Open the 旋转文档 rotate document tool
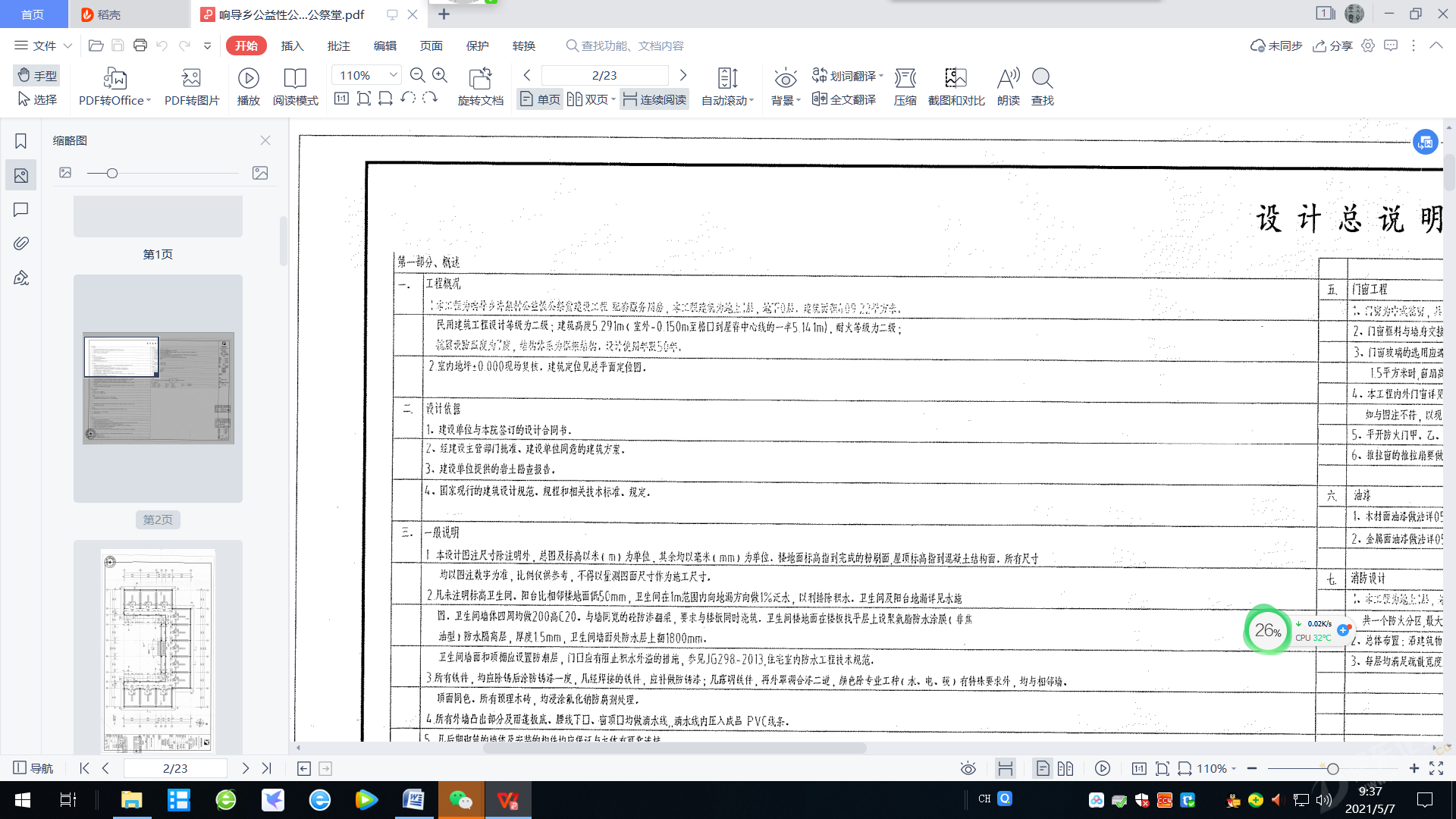The height and width of the screenshot is (819, 1456). 480,86
